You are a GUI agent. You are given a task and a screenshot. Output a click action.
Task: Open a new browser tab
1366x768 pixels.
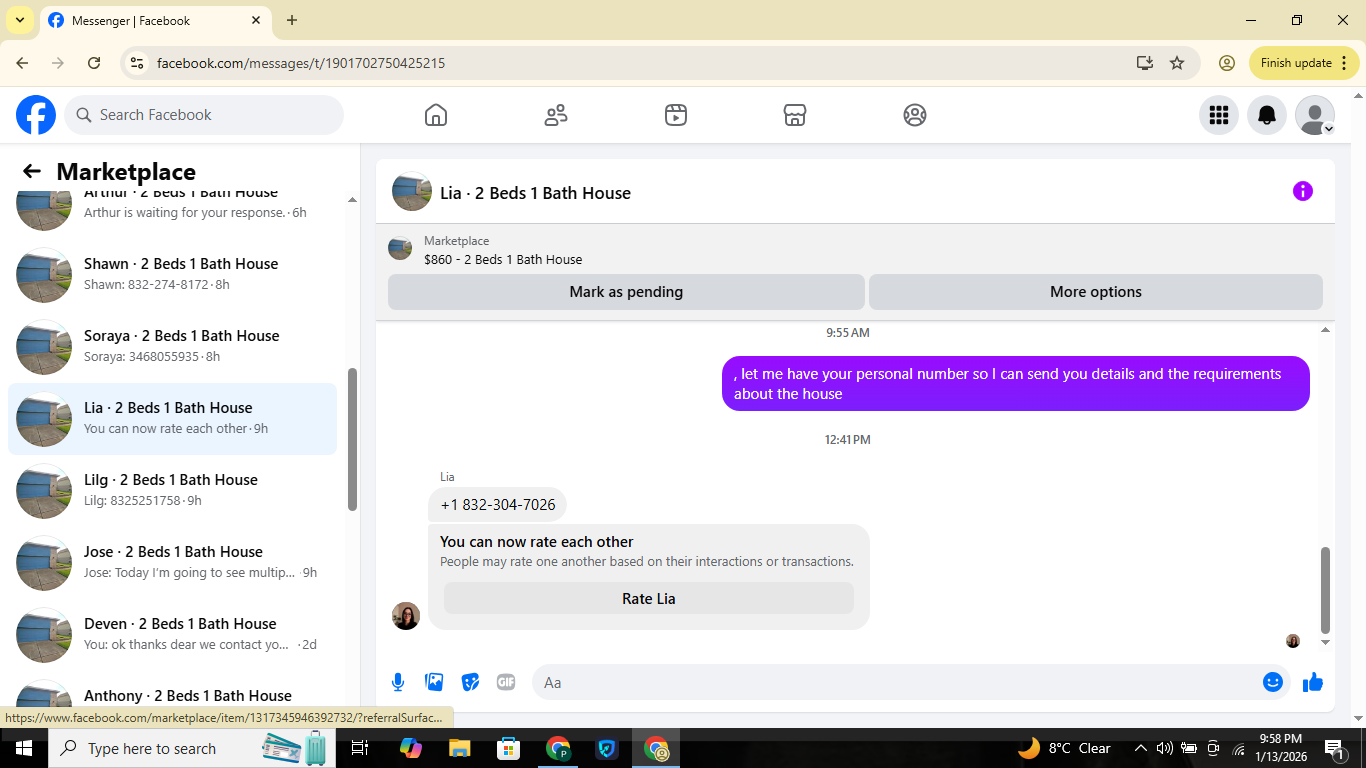point(292,20)
